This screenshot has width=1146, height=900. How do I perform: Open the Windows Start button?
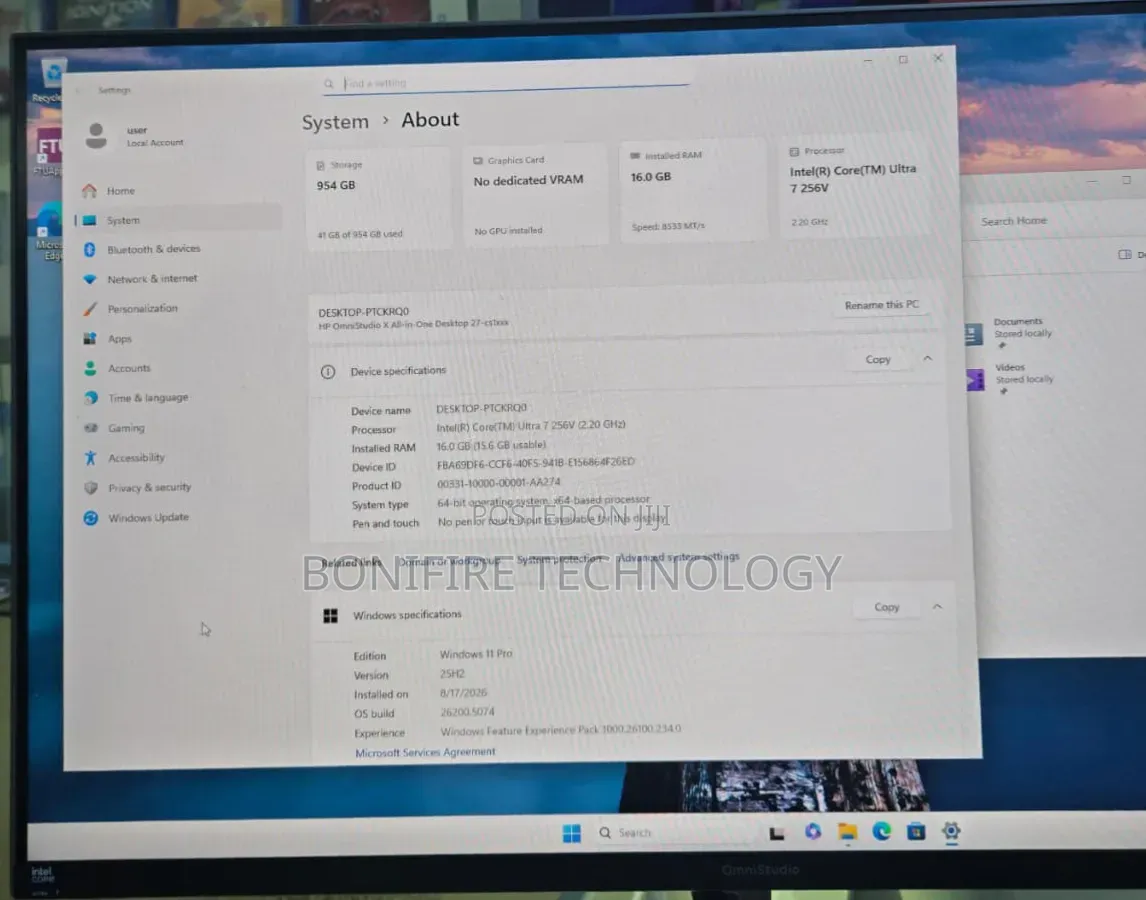pyautogui.click(x=572, y=833)
